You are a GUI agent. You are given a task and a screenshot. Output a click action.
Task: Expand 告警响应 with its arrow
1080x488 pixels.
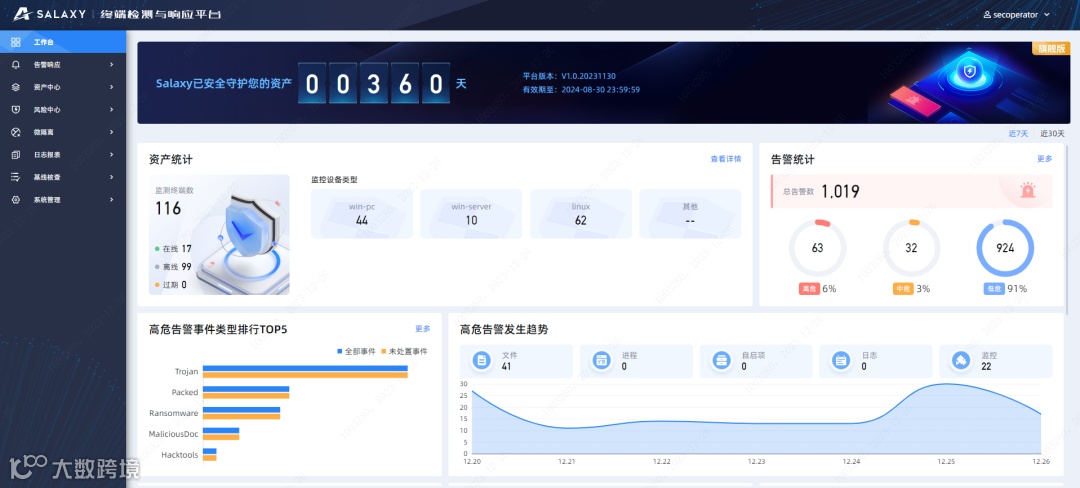[112, 65]
